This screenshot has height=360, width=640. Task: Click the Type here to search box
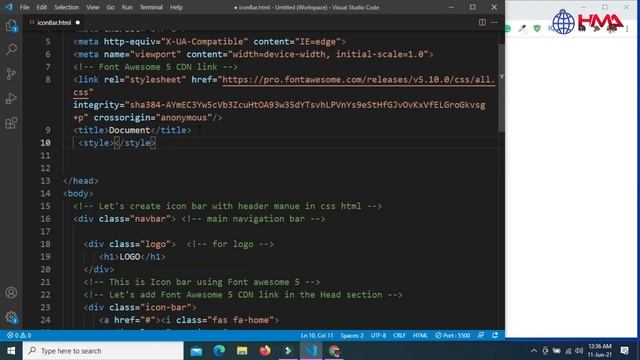(x=103, y=351)
